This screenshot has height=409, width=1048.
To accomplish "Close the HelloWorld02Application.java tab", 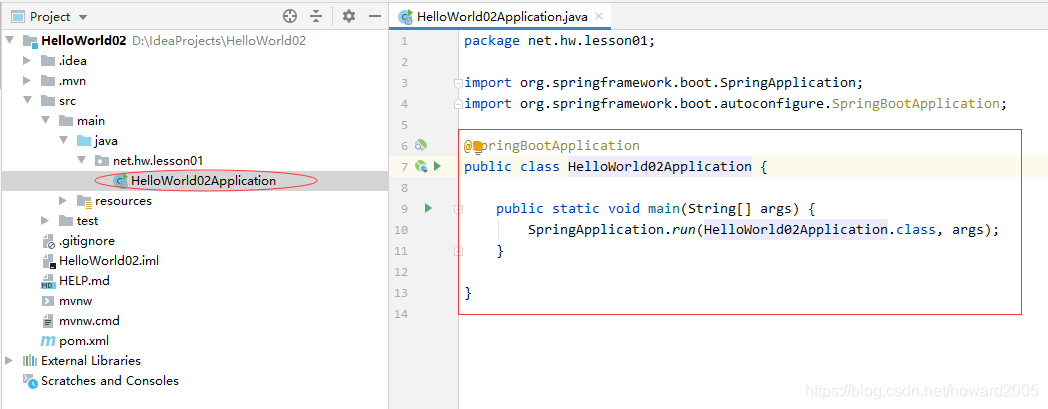I will 599,17.
